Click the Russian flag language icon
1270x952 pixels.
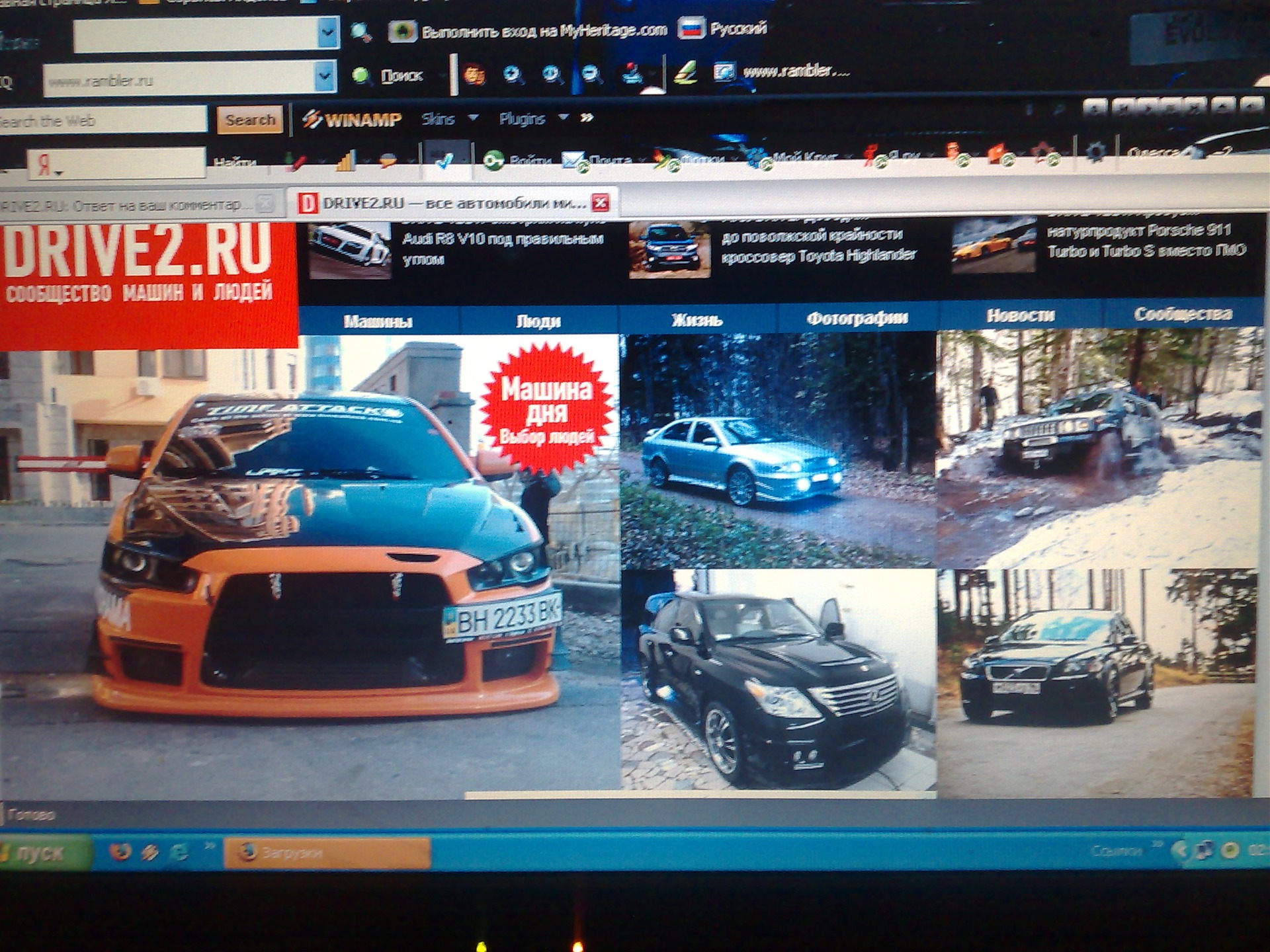pyautogui.click(x=691, y=28)
